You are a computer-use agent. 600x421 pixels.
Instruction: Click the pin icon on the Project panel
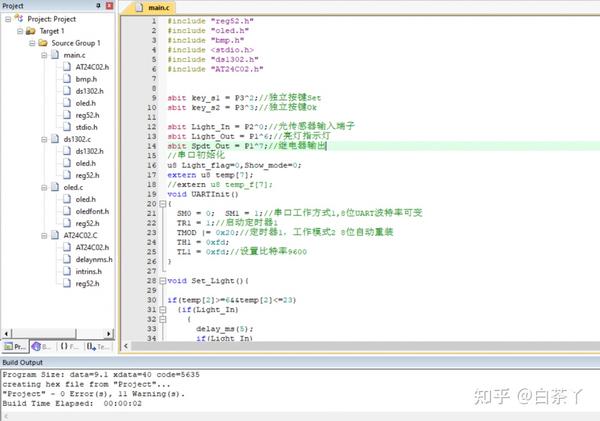(99, 5)
